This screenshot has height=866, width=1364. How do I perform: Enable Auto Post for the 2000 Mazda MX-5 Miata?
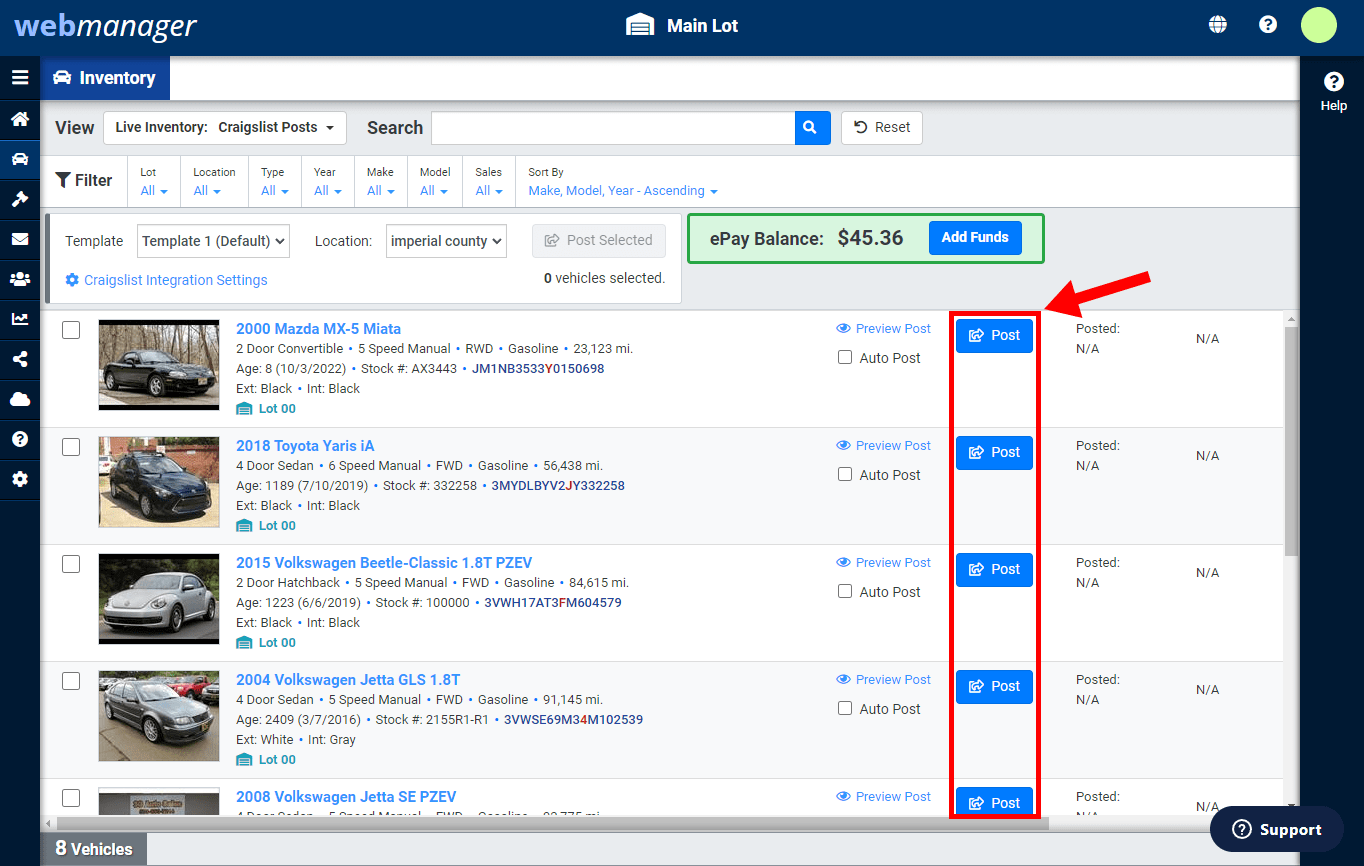point(845,357)
